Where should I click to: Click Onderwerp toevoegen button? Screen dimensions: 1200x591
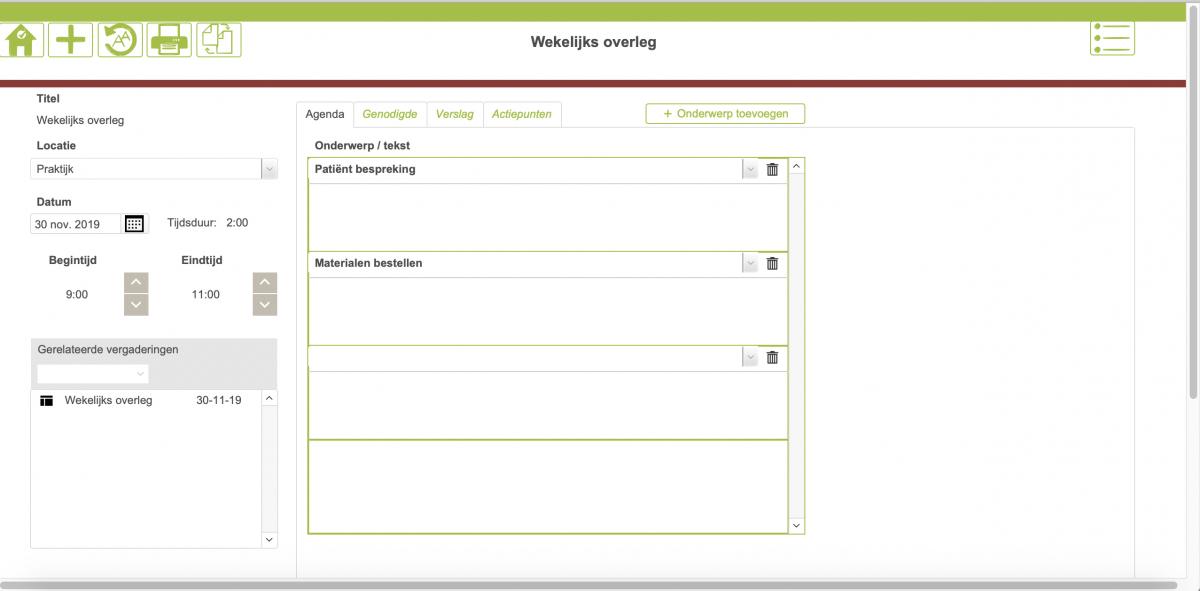[725, 114]
